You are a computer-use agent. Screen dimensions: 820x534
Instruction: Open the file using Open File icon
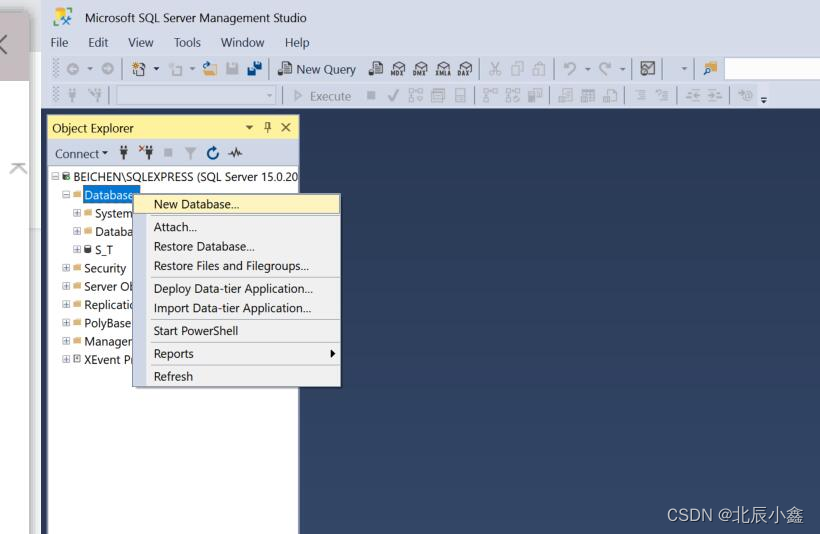click(210, 69)
